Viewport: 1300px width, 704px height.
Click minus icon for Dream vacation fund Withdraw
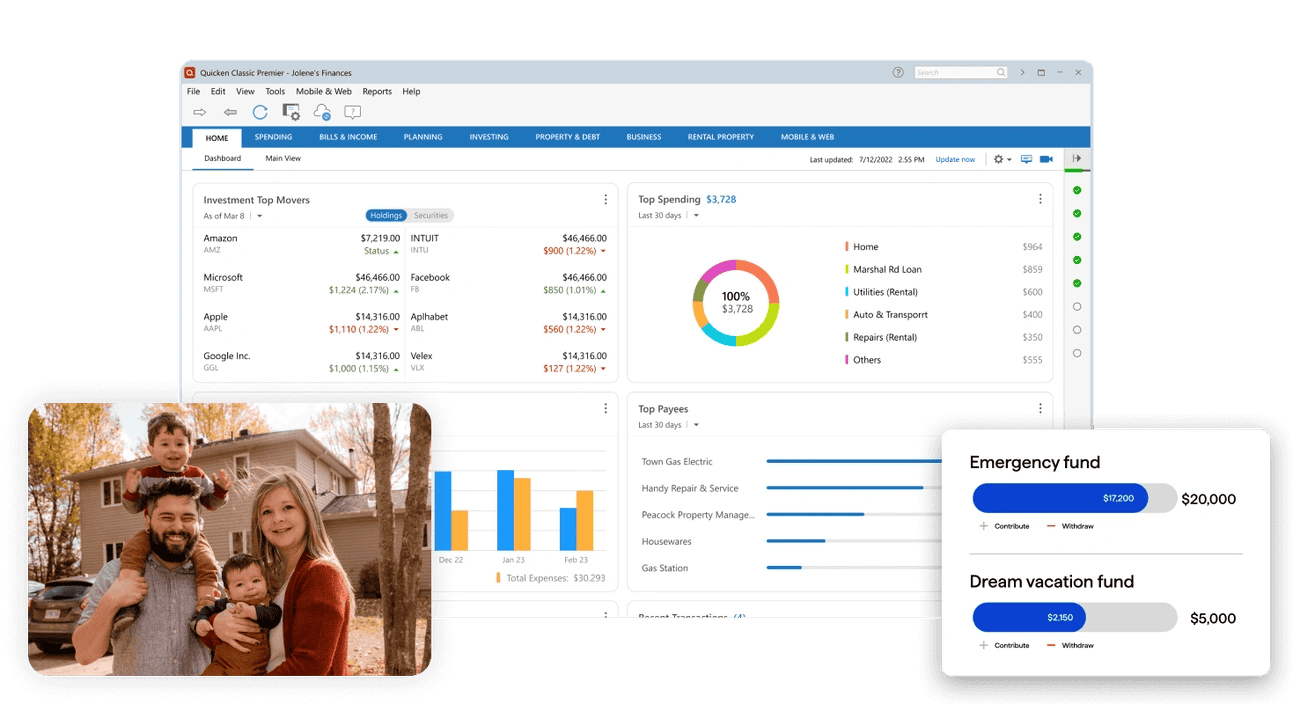[1051, 645]
